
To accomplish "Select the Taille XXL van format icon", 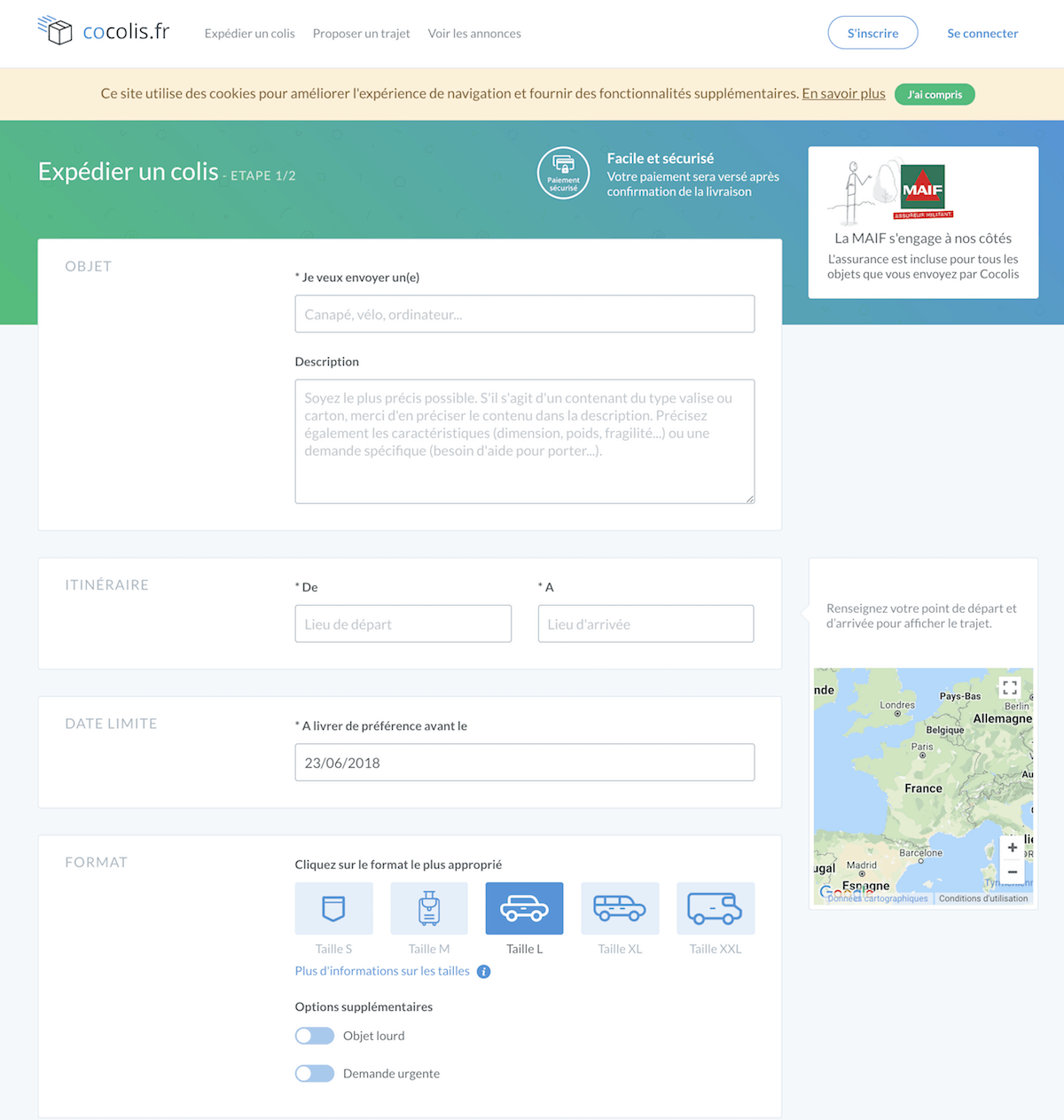I will point(716,908).
